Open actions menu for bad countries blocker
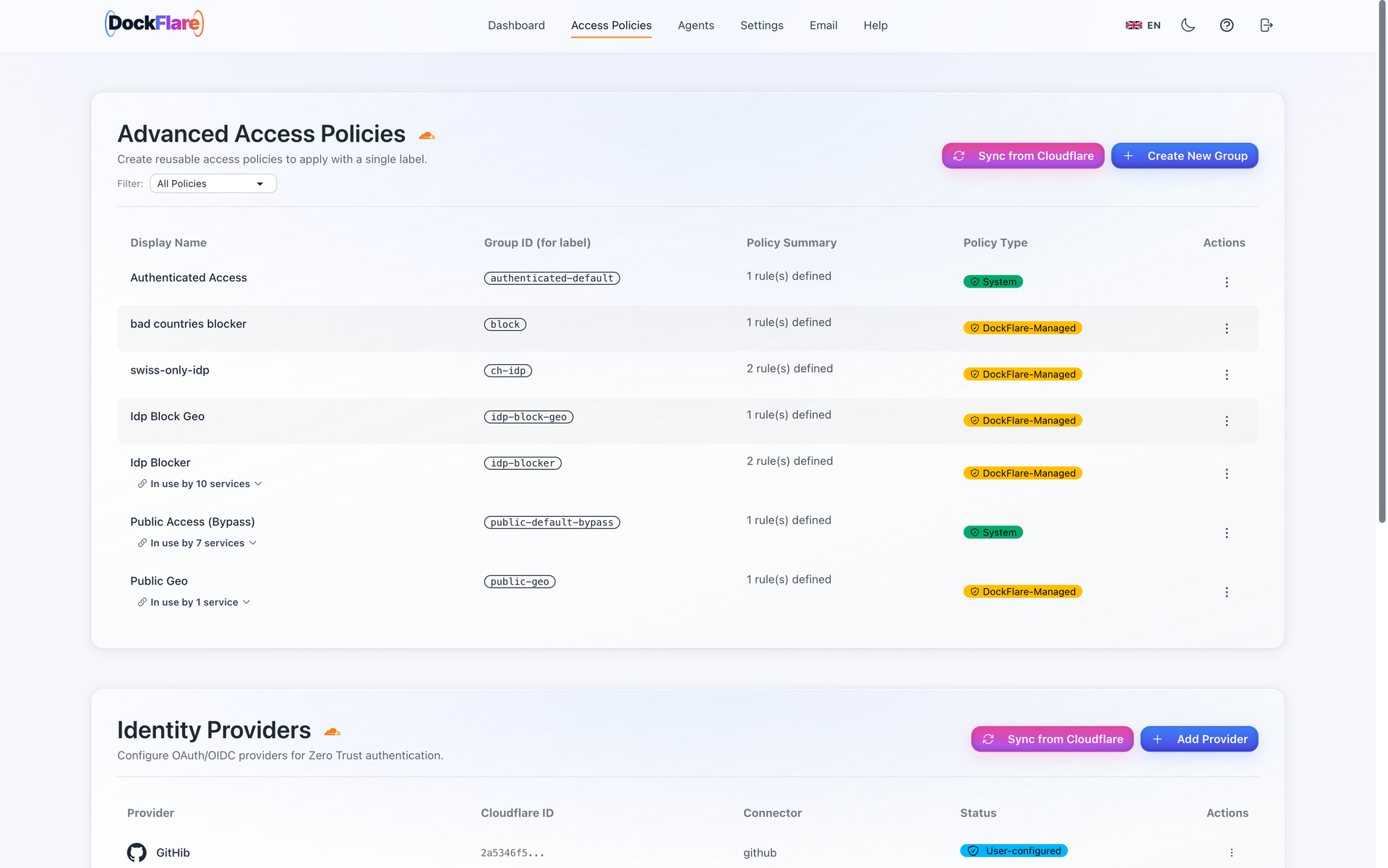The image size is (1388, 868). [x=1227, y=328]
